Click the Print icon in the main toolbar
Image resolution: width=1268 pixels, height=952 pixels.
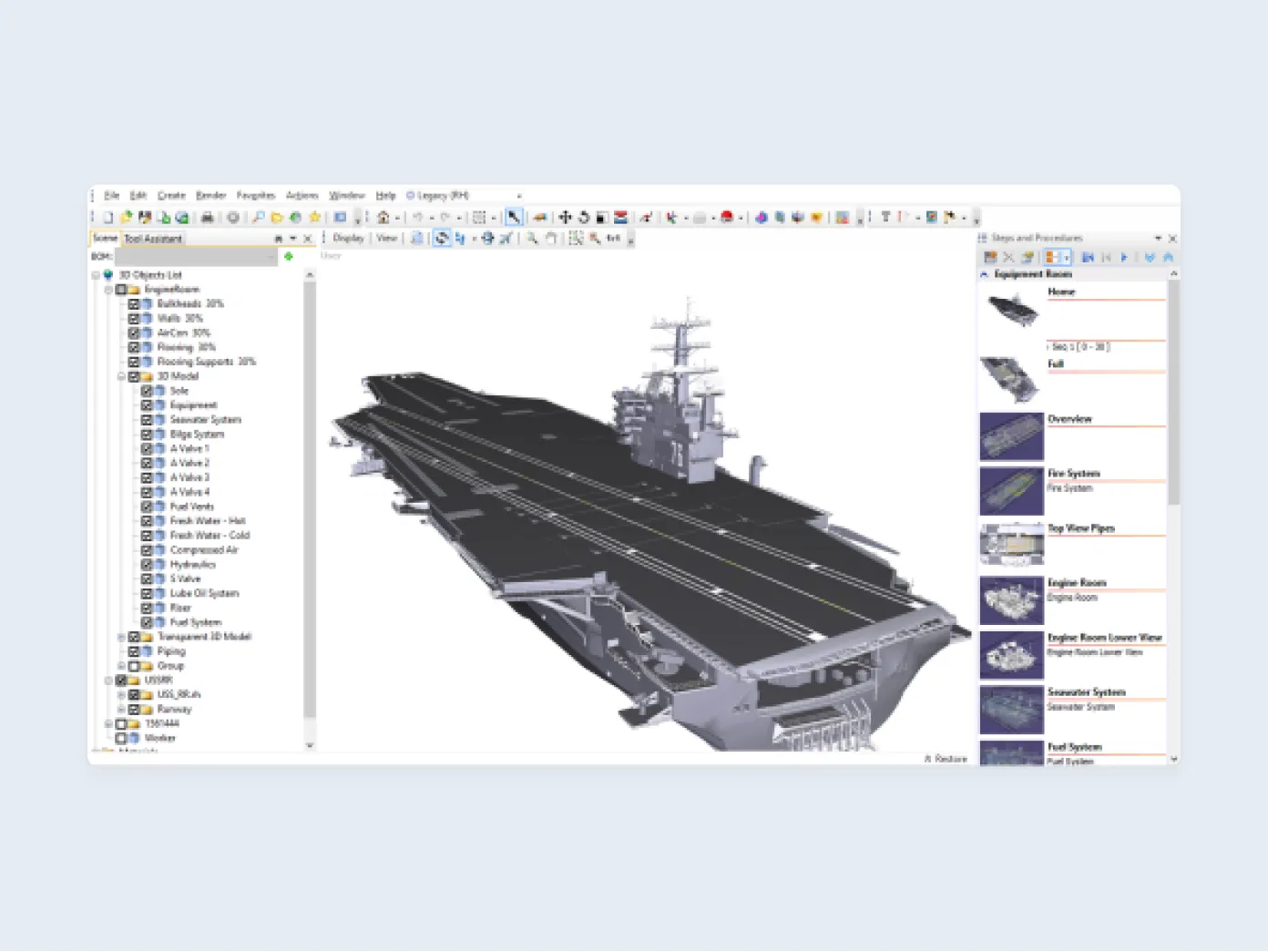(208, 218)
